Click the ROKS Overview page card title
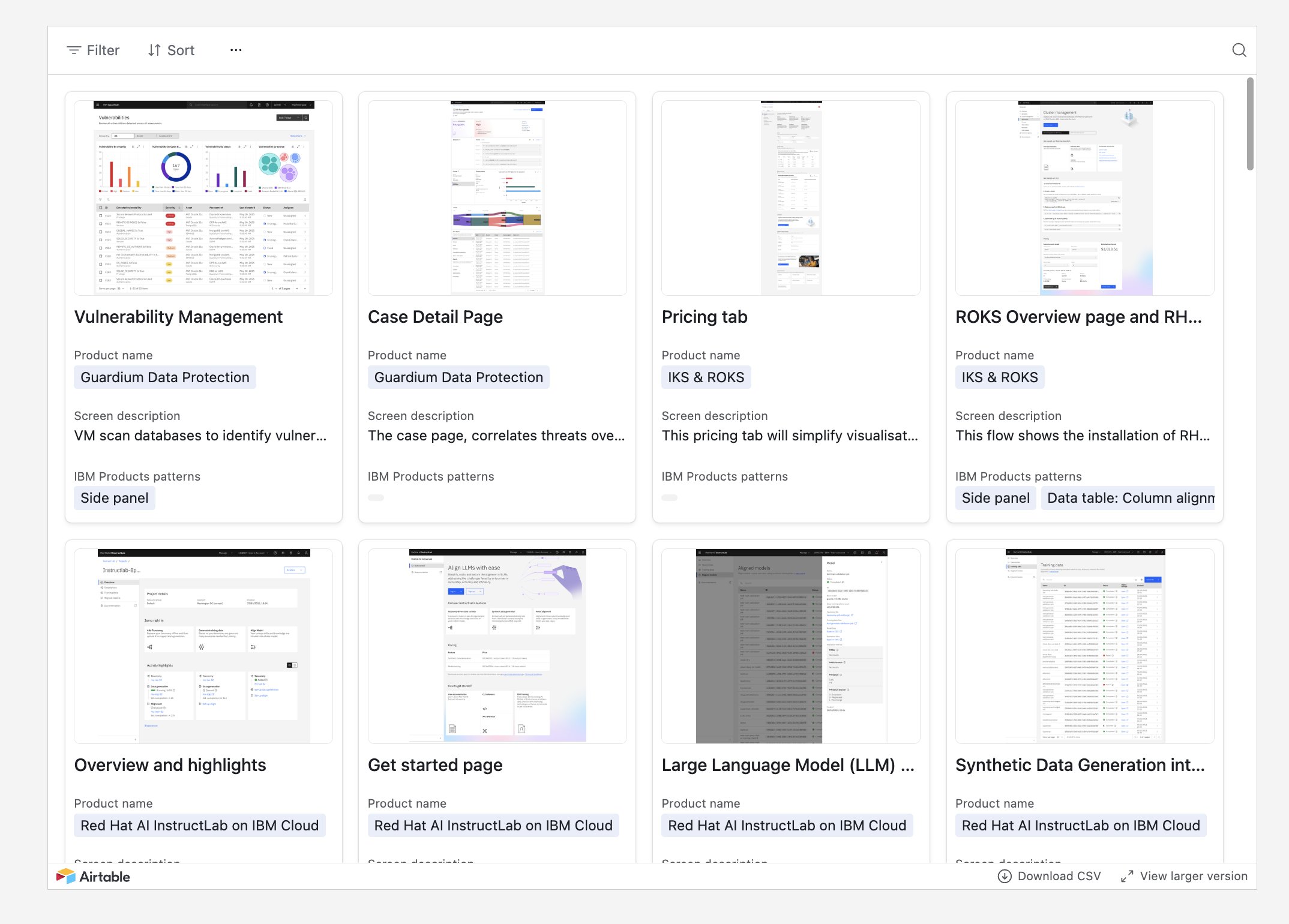This screenshot has height=924, width=1289. coord(1078,317)
